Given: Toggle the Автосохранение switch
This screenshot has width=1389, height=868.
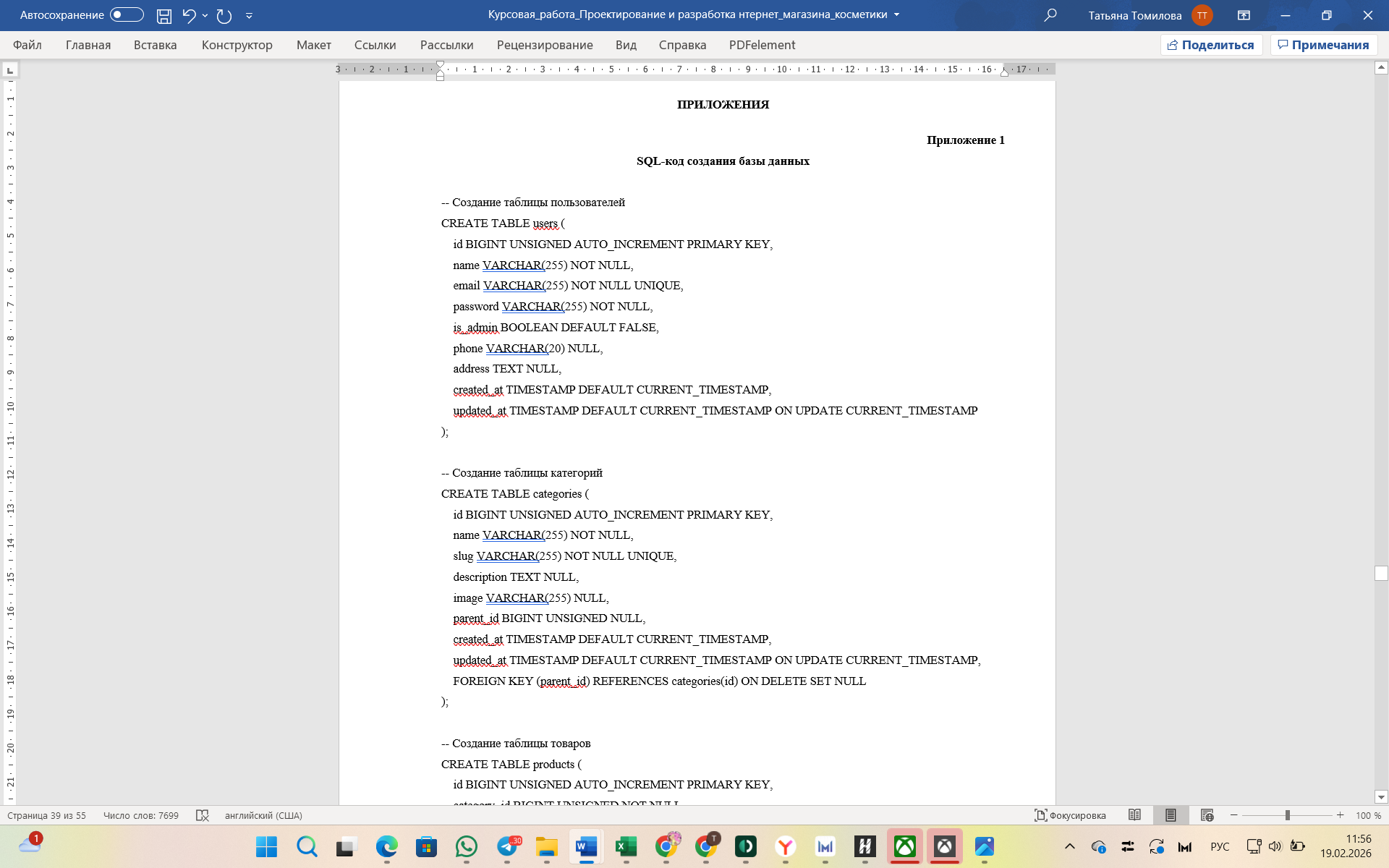Looking at the screenshot, I should tap(127, 15).
